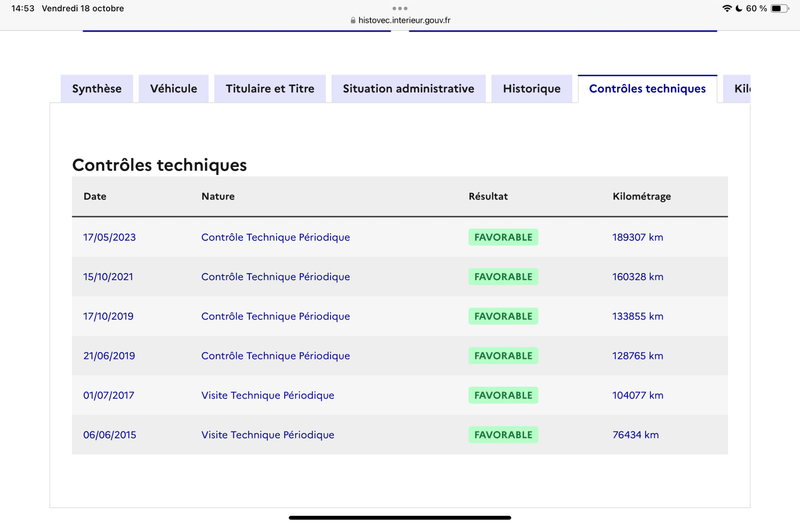Click the Kilométrage column header

point(641,196)
